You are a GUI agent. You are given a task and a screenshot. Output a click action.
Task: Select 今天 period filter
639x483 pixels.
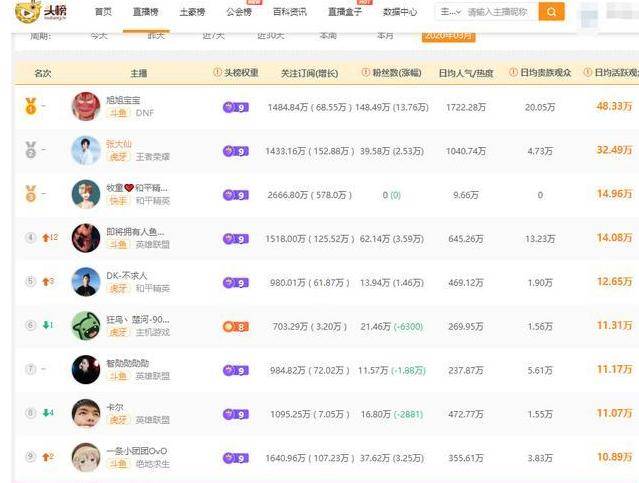click(99, 35)
